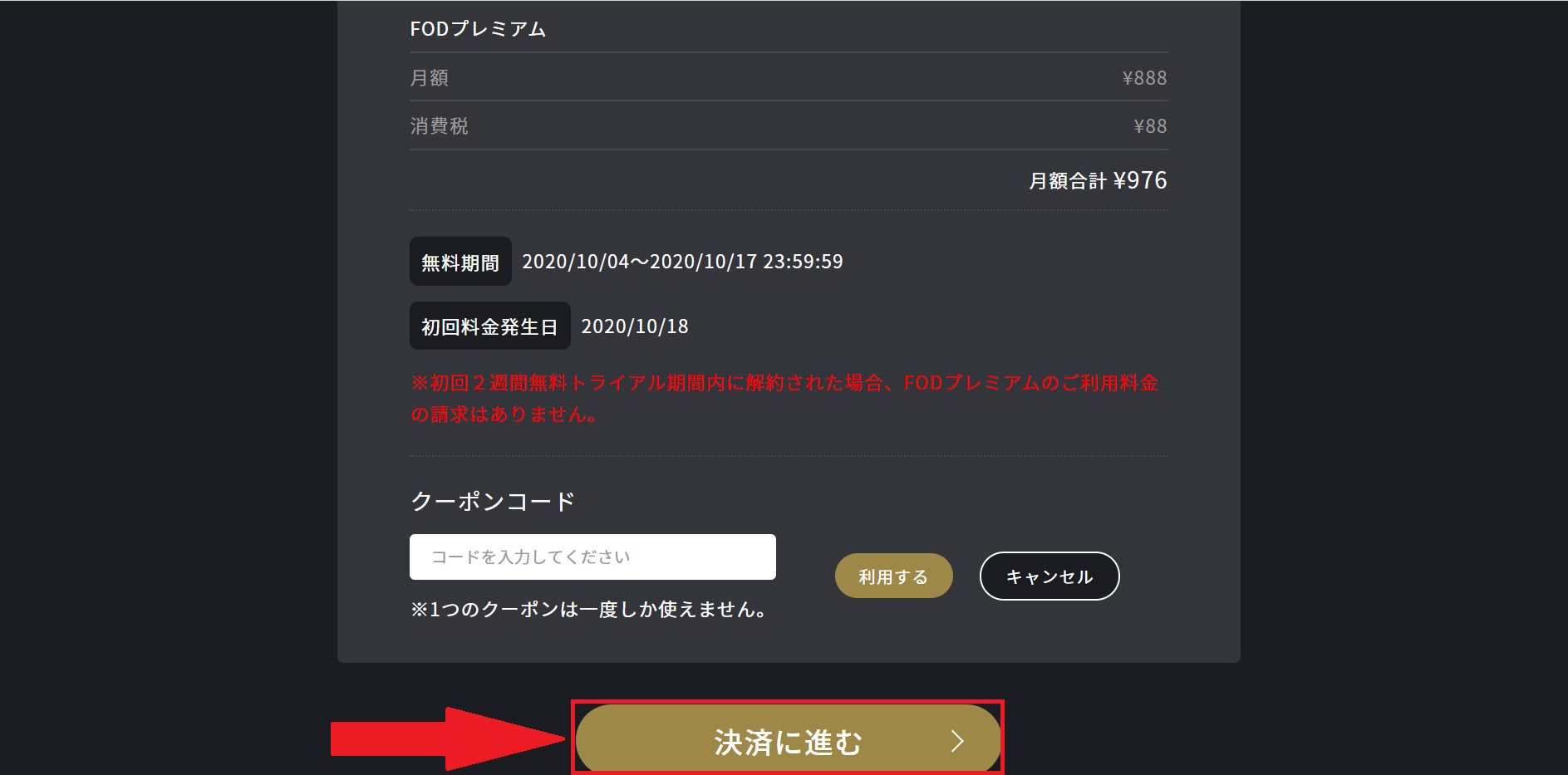1568x775 pixels.
Task: Click the 月額 row label
Action: pyautogui.click(x=430, y=77)
